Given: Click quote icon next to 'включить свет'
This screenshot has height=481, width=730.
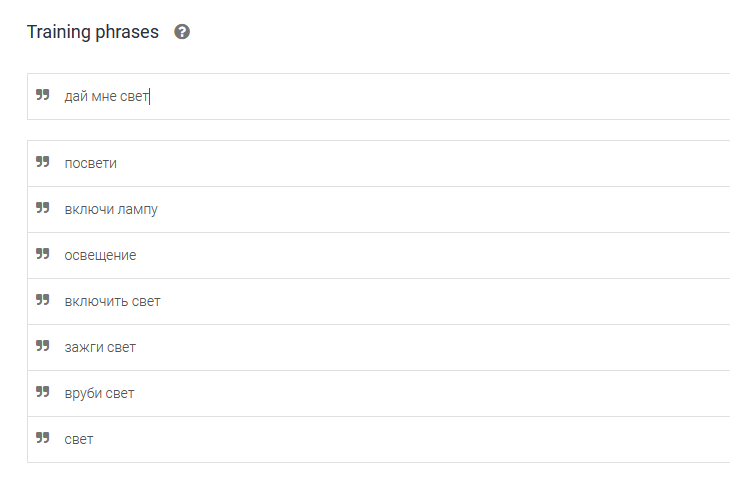Looking at the screenshot, I should (43, 300).
